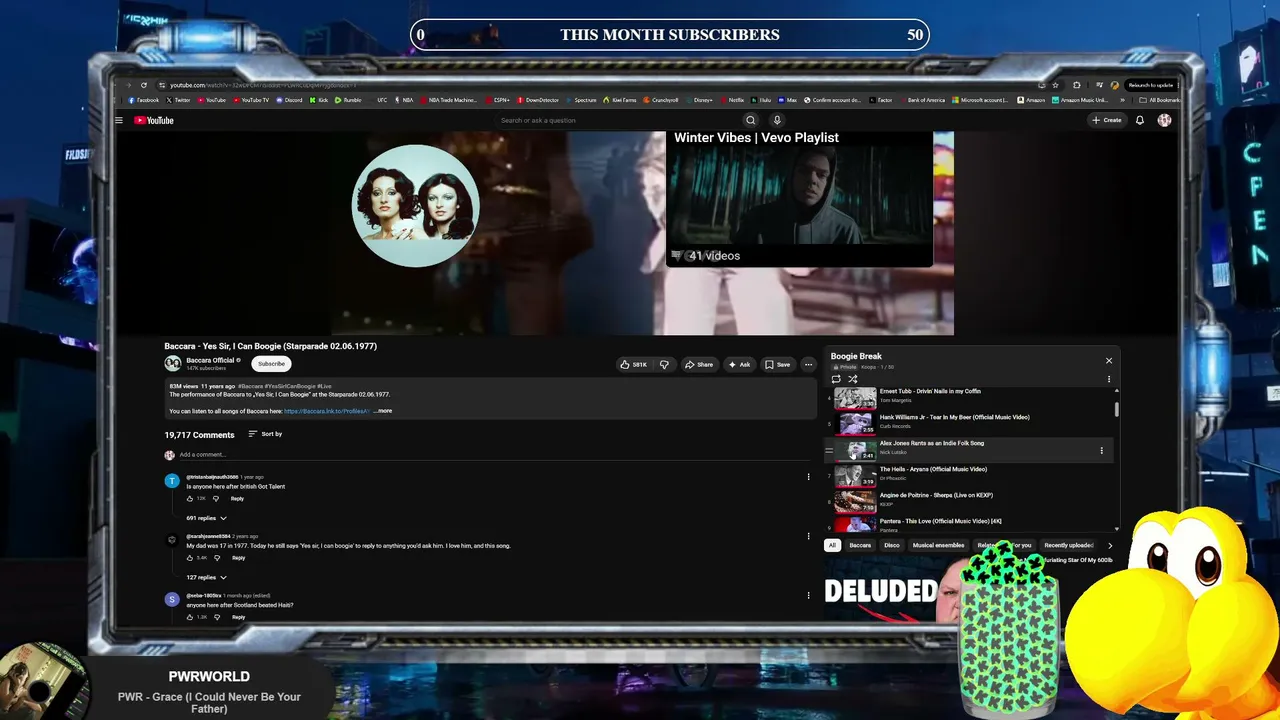The width and height of the screenshot is (1280, 720).
Task: Reload the page in the browser
Action: (144, 85)
